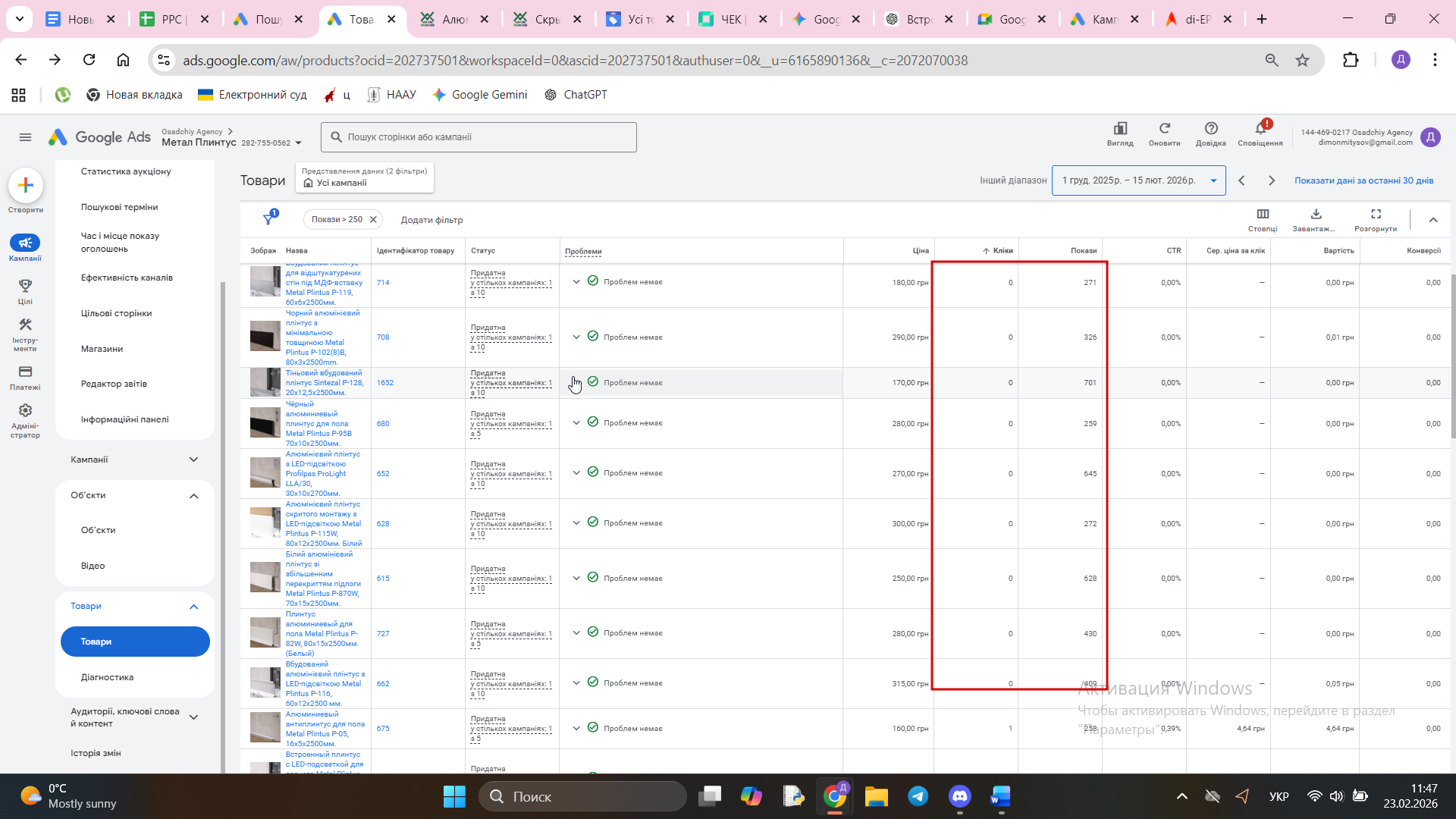This screenshot has height=819, width=1456.
Task: Open Адміністратор gear icon
Action: point(25,411)
